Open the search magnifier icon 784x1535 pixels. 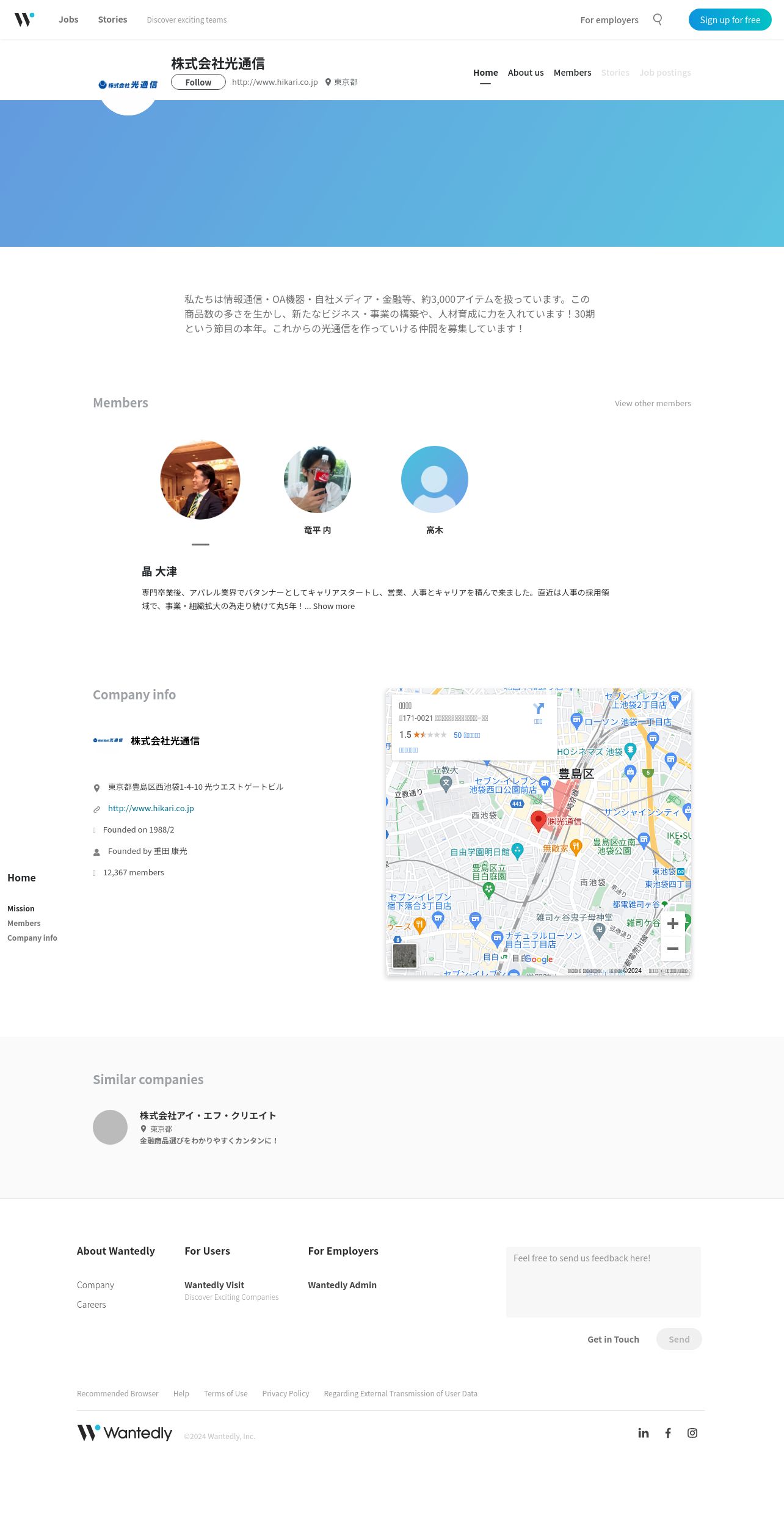(658, 20)
